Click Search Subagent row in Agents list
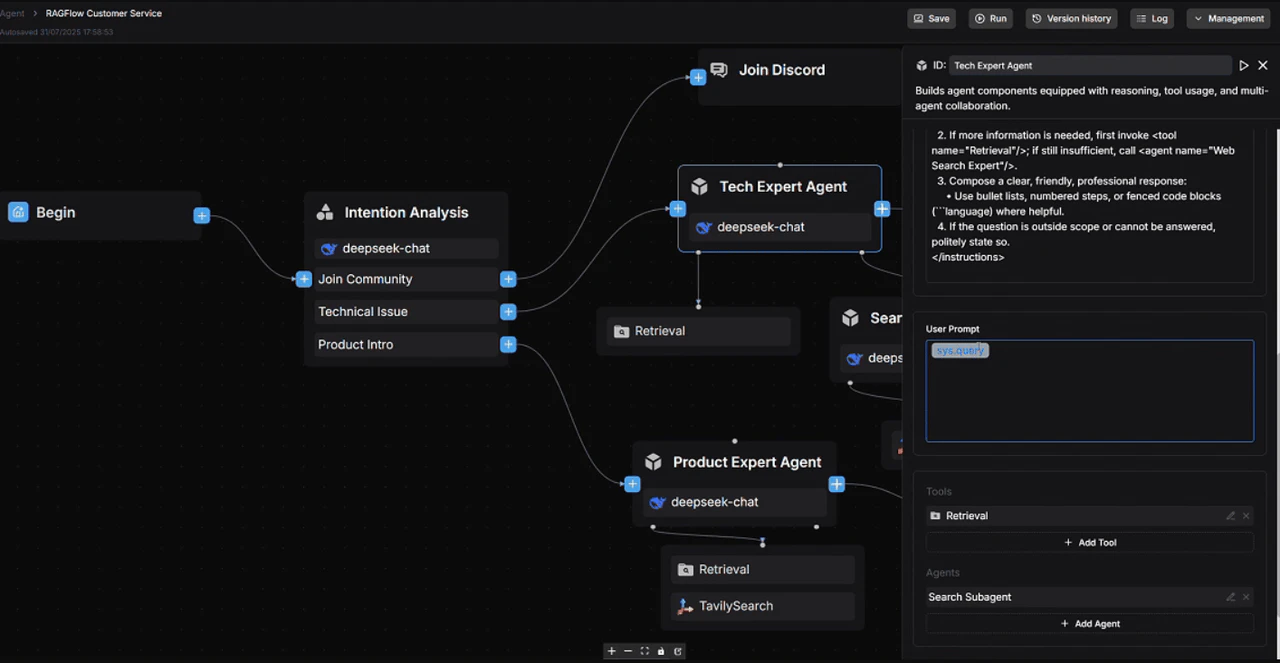 pyautogui.click(x=1090, y=597)
